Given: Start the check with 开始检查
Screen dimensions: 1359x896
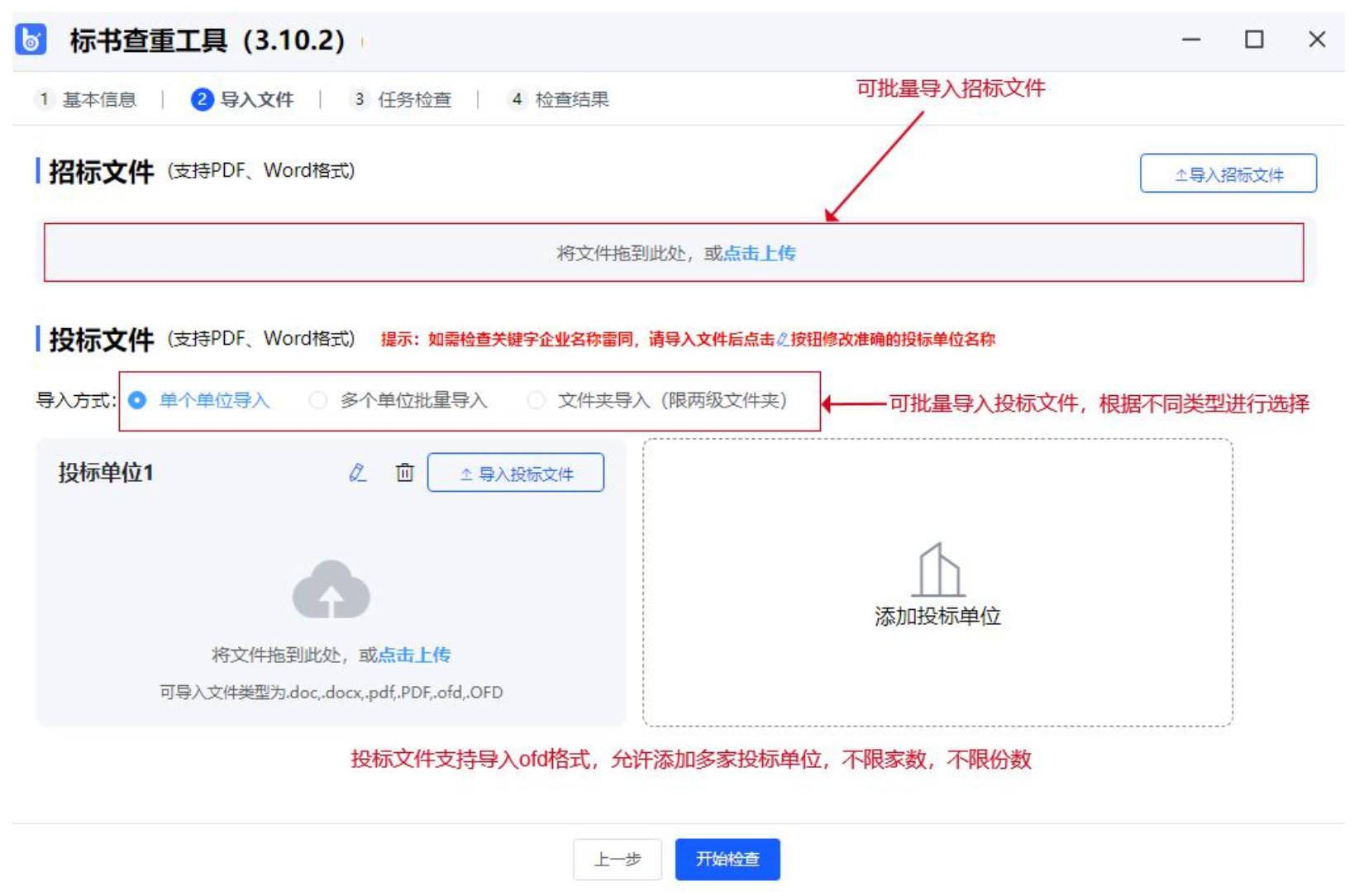Looking at the screenshot, I should click(727, 860).
